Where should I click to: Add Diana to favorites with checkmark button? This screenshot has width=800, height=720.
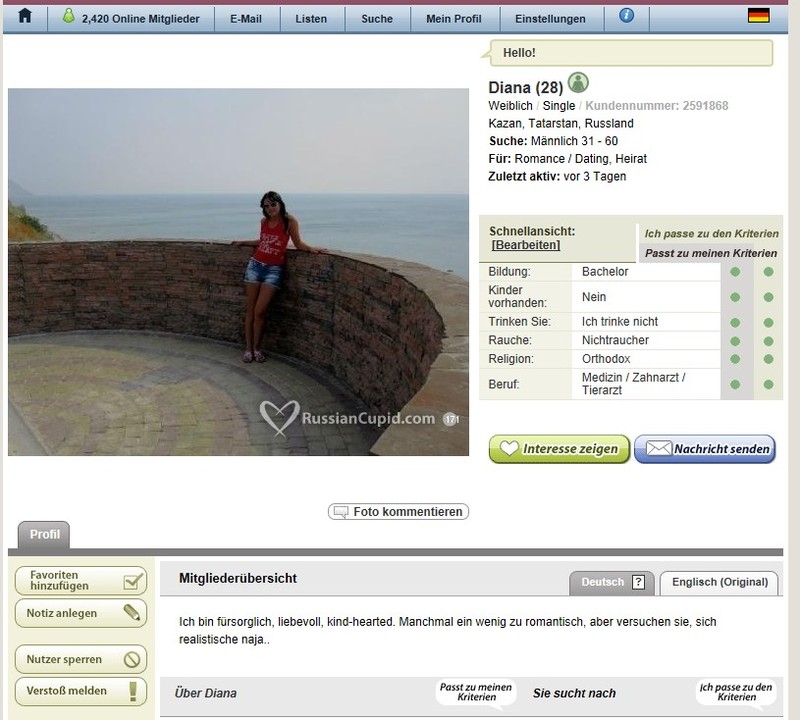point(81,580)
